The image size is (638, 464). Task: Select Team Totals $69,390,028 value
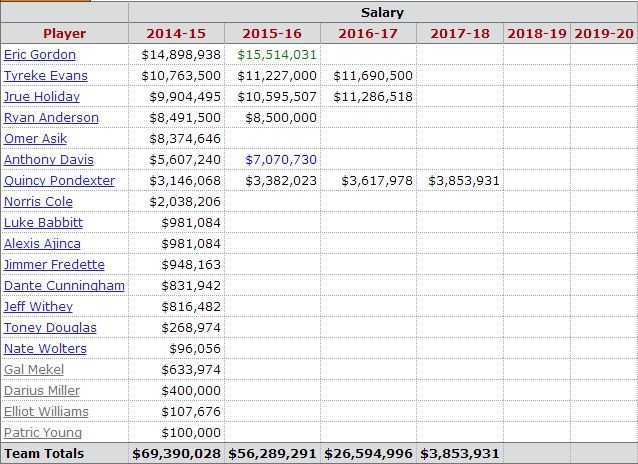177,454
